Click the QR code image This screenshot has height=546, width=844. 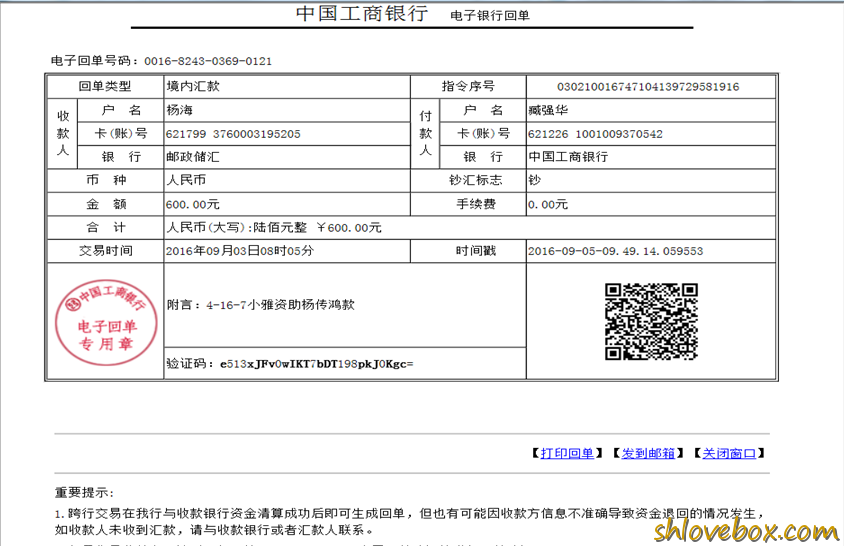[x=651, y=321]
